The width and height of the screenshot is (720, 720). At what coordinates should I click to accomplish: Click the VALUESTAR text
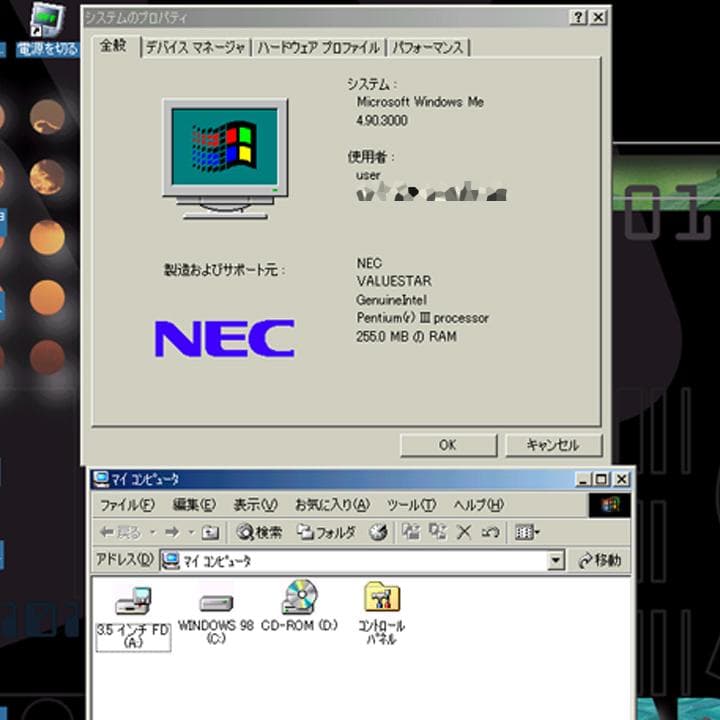[x=394, y=281]
